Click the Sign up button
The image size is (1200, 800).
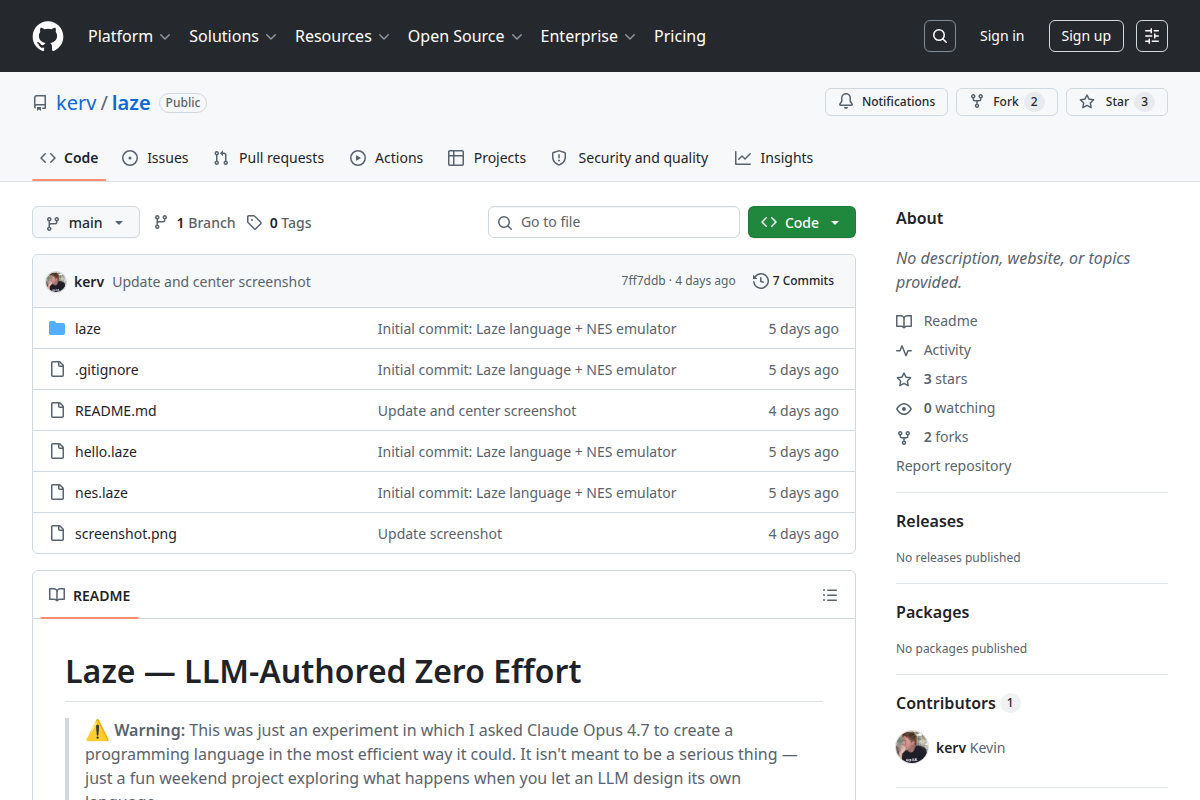pyautogui.click(x=1086, y=36)
